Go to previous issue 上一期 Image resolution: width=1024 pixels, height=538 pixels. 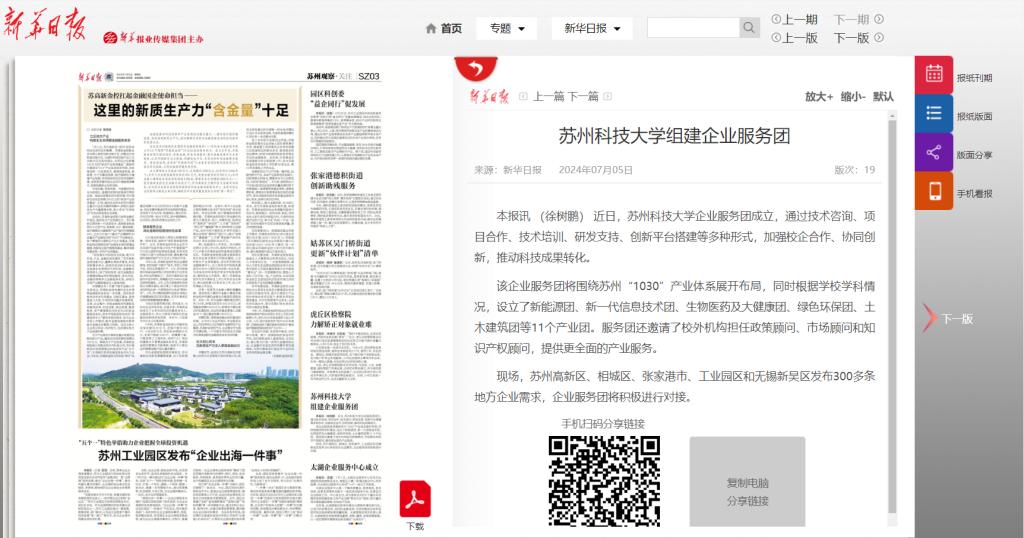[795, 20]
